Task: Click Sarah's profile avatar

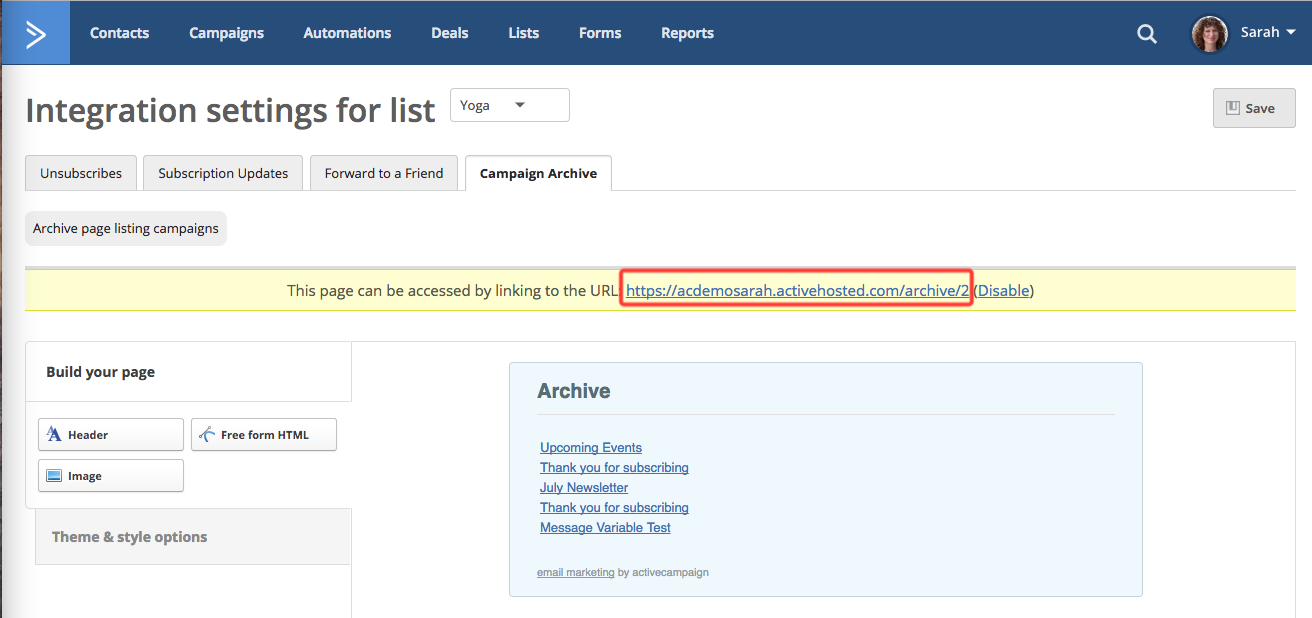Action: pos(1209,33)
